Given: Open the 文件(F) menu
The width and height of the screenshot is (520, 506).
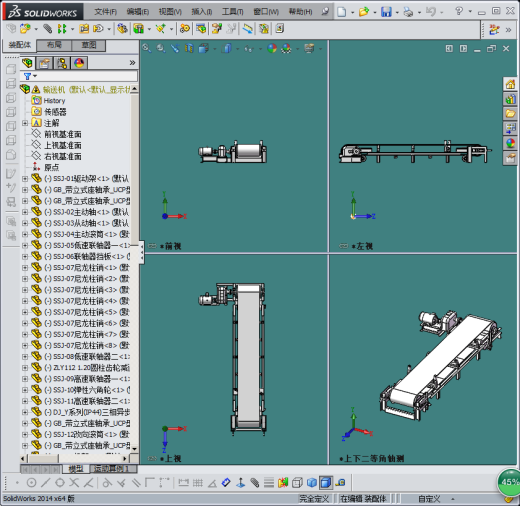Looking at the screenshot, I should (x=106, y=12).
